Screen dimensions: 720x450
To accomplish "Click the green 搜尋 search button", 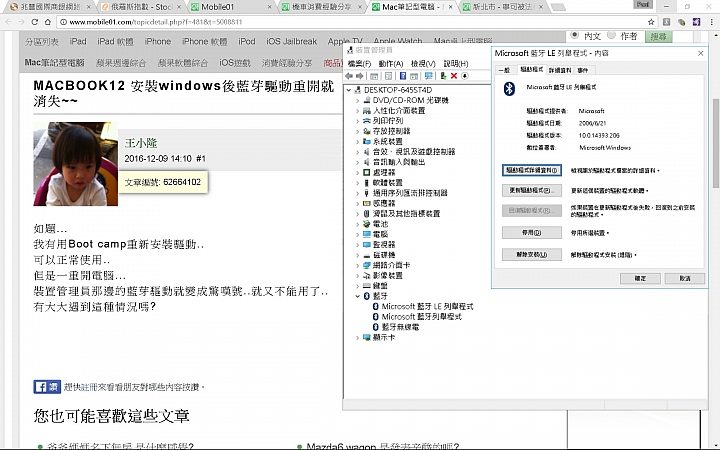I will click(x=658, y=36).
